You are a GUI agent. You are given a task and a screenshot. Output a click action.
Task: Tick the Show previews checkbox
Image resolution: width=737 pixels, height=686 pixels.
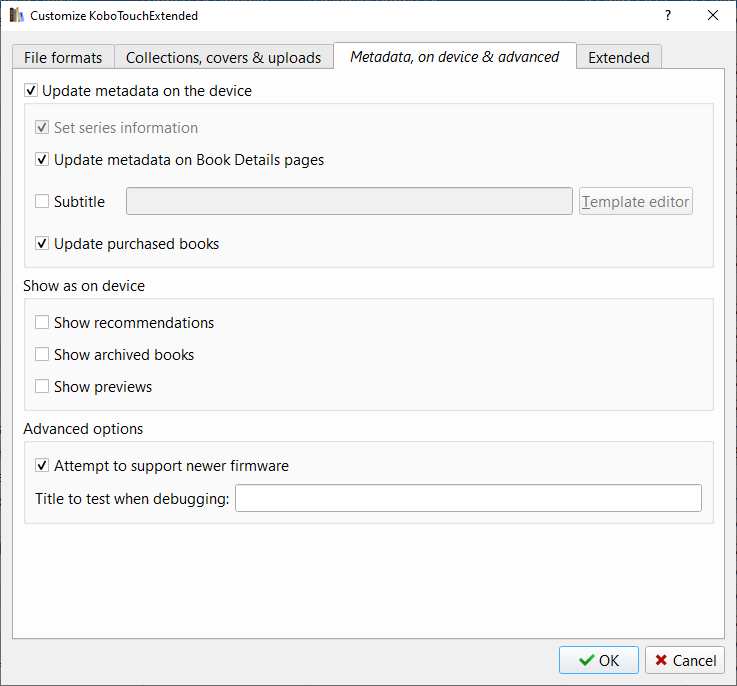click(x=42, y=387)
